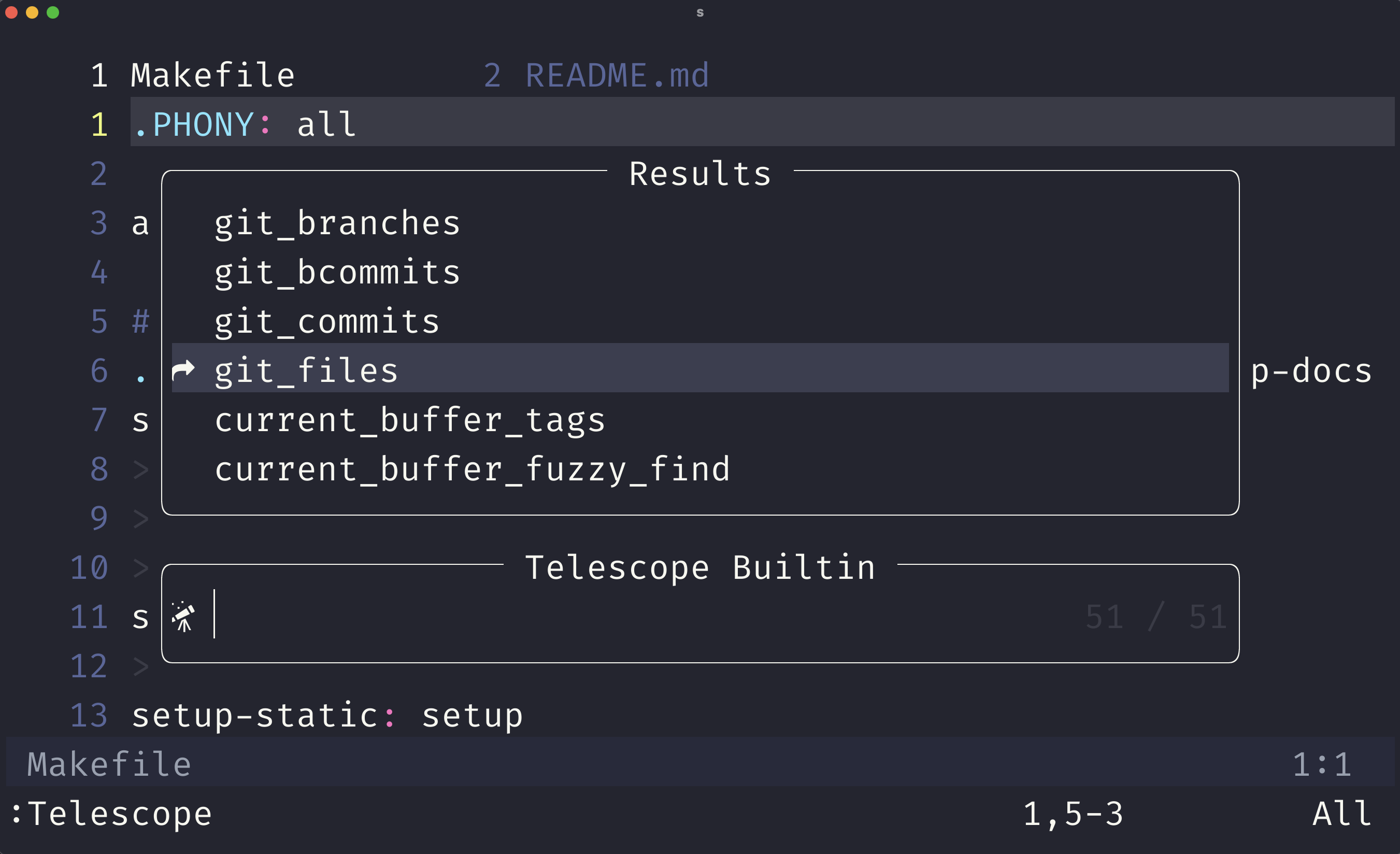1400x854 pixels.
Task: Choose current_buffer_fuzzy_find entry
Action: (x=472, y=469)
